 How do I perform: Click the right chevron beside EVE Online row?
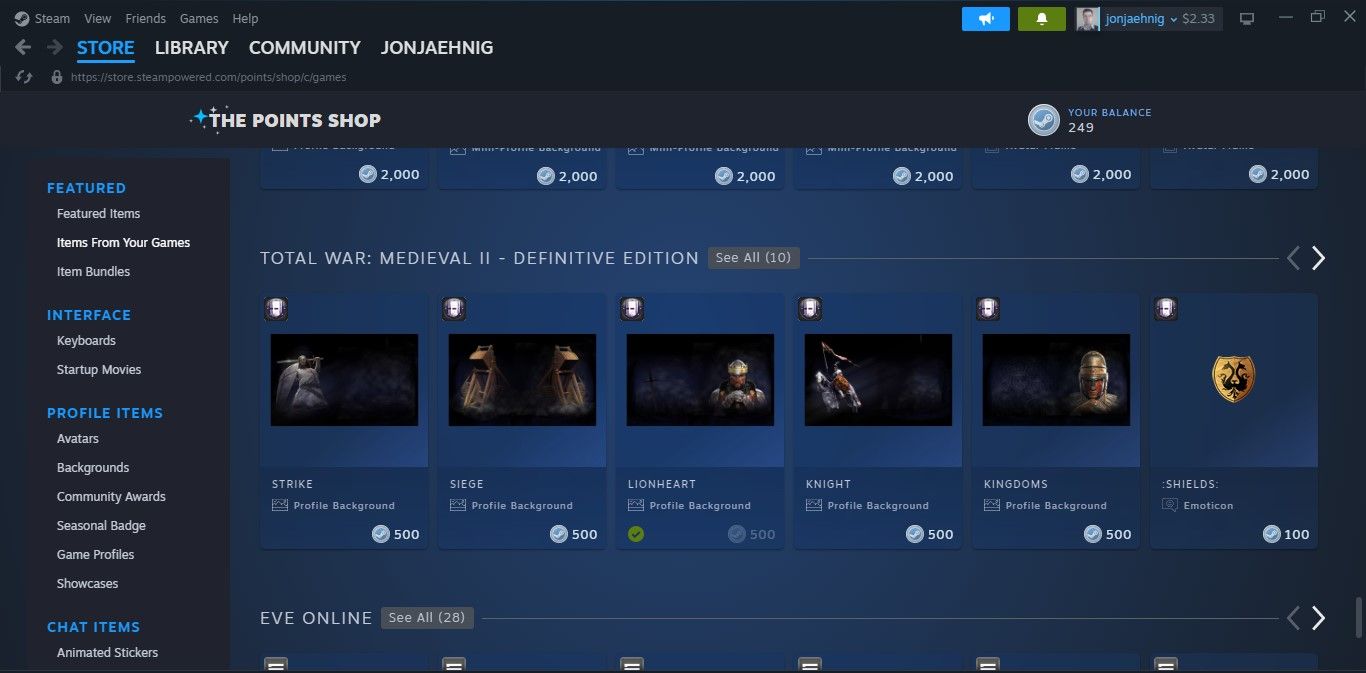[x=1318, y=617]
